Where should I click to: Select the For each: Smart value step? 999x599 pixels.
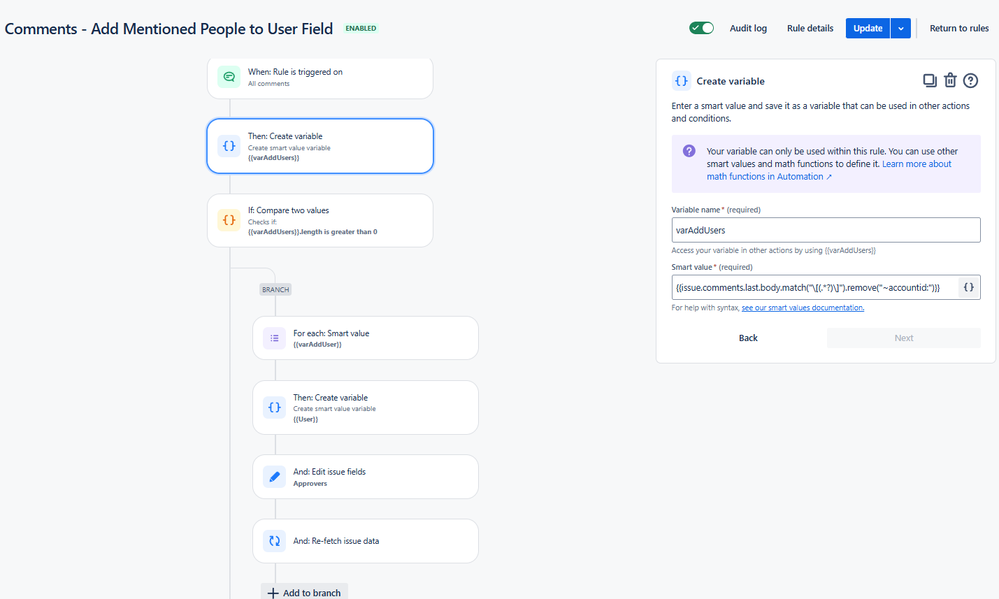coord(365,338)
